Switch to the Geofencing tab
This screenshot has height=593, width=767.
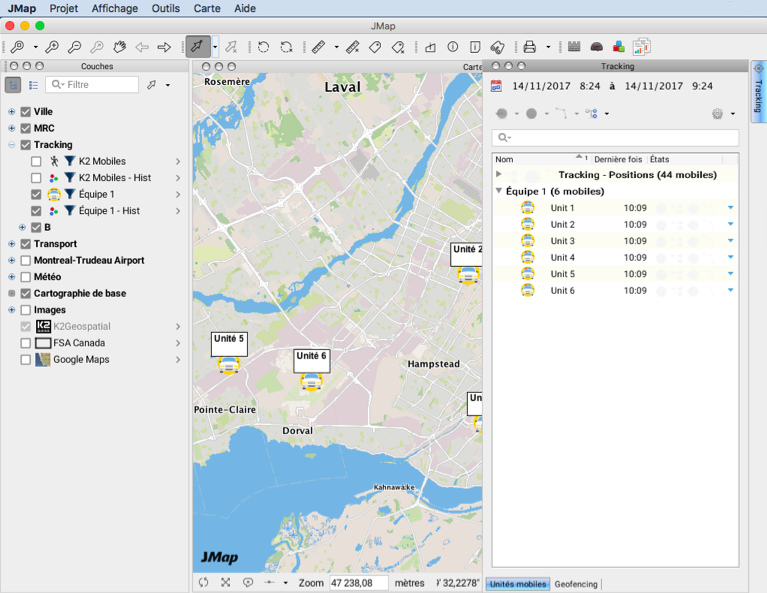[577, 584]
